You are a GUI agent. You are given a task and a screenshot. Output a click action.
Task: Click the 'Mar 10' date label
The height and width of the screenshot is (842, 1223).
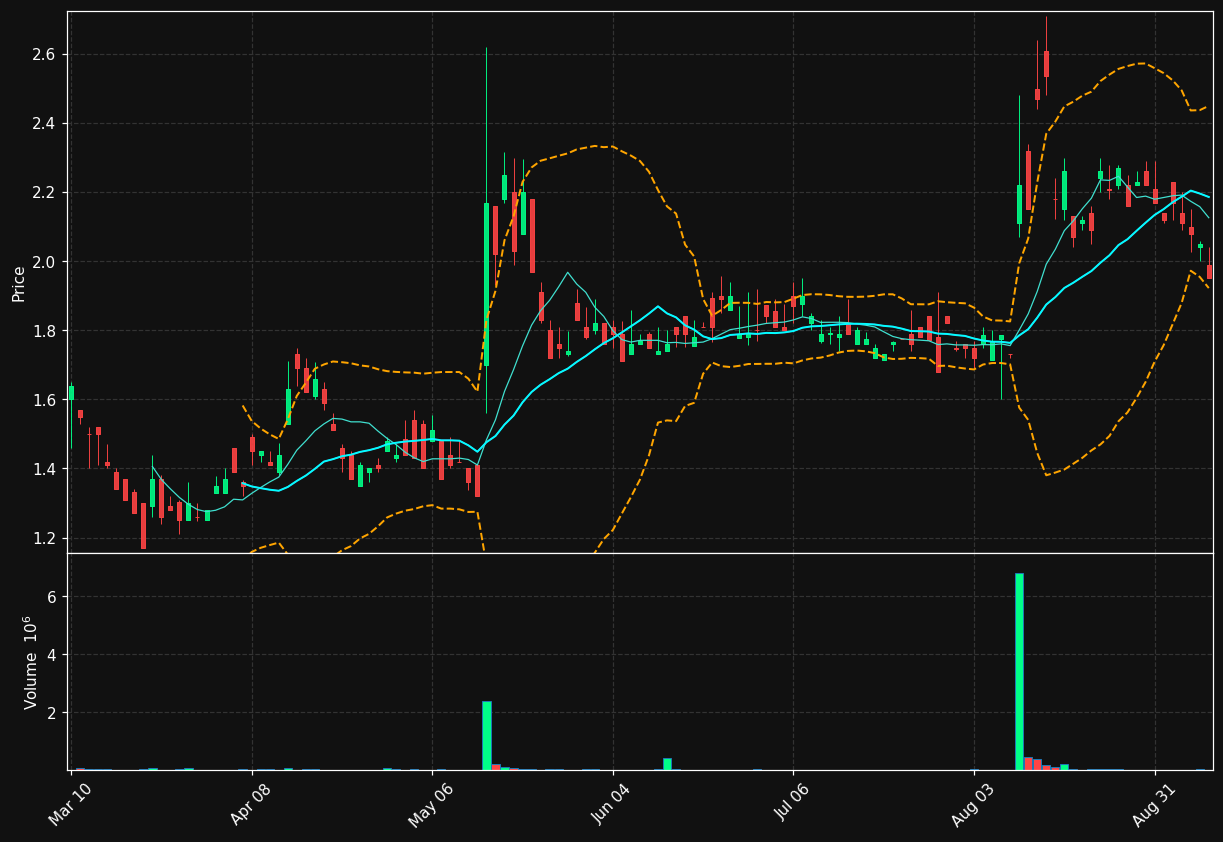pos(71,803)
